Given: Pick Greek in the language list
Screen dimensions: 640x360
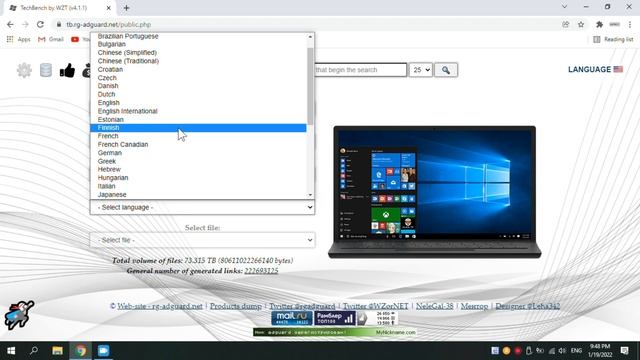Looking at the screenshot, I should point(198,161).
